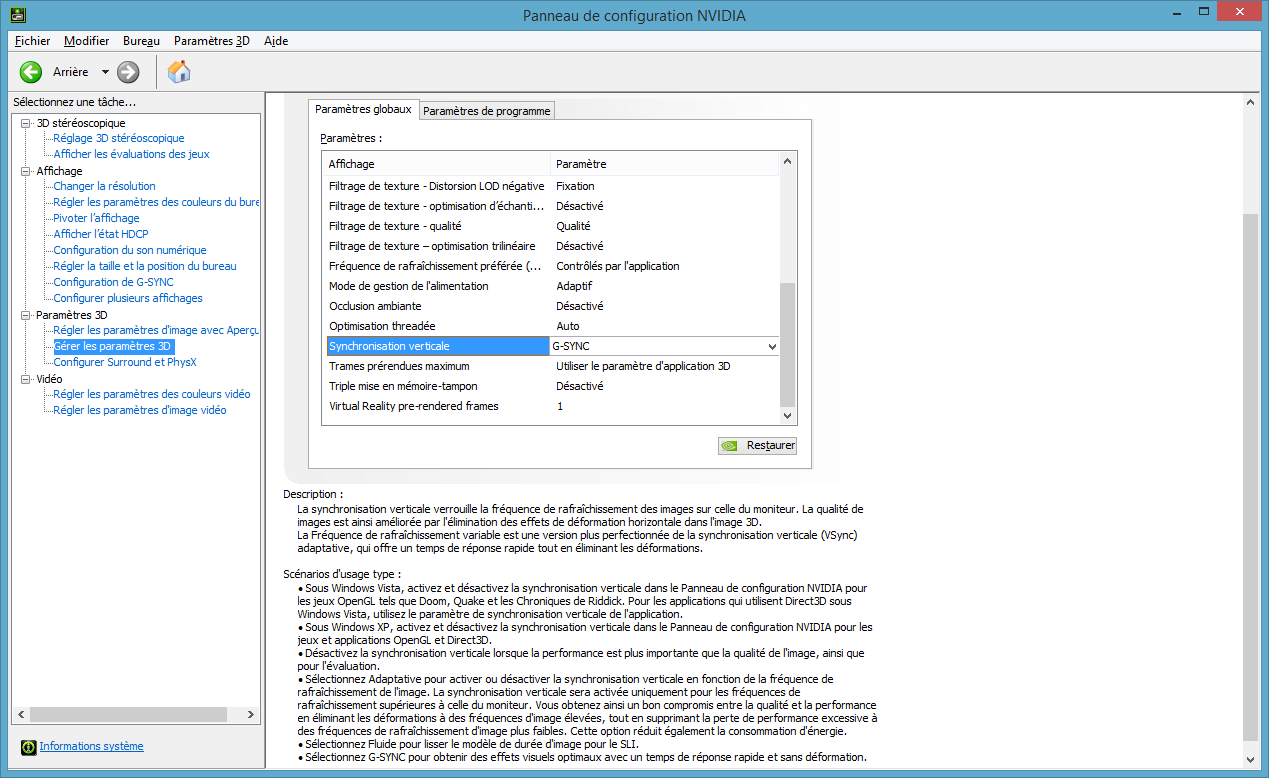Click the Restaurer button
Screen dimensions: 1269x778
click(757, 446)
